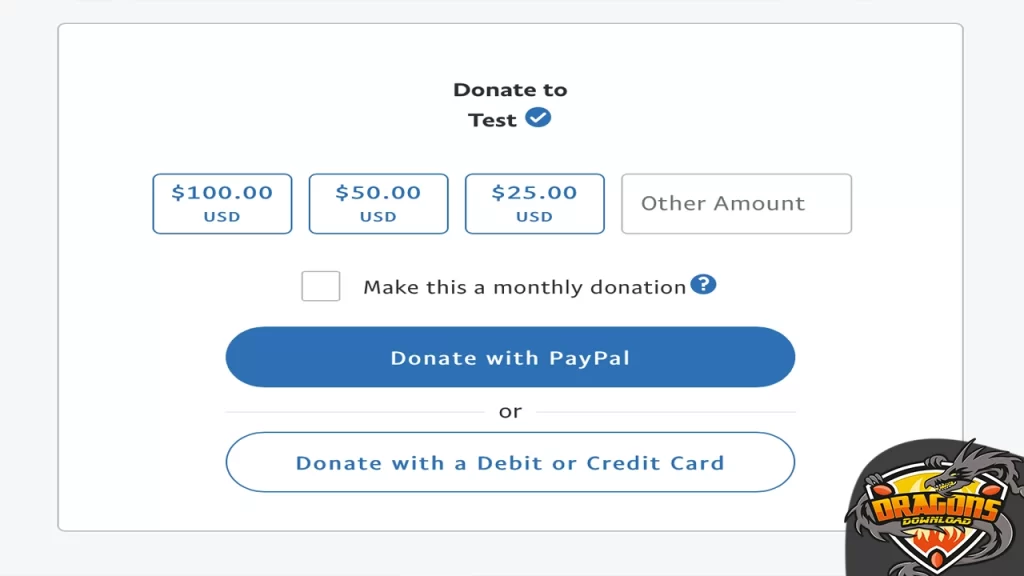Select the Other Amount custom donation box
The height and width of the screenshot is (576, 1024).
[736, 203]
